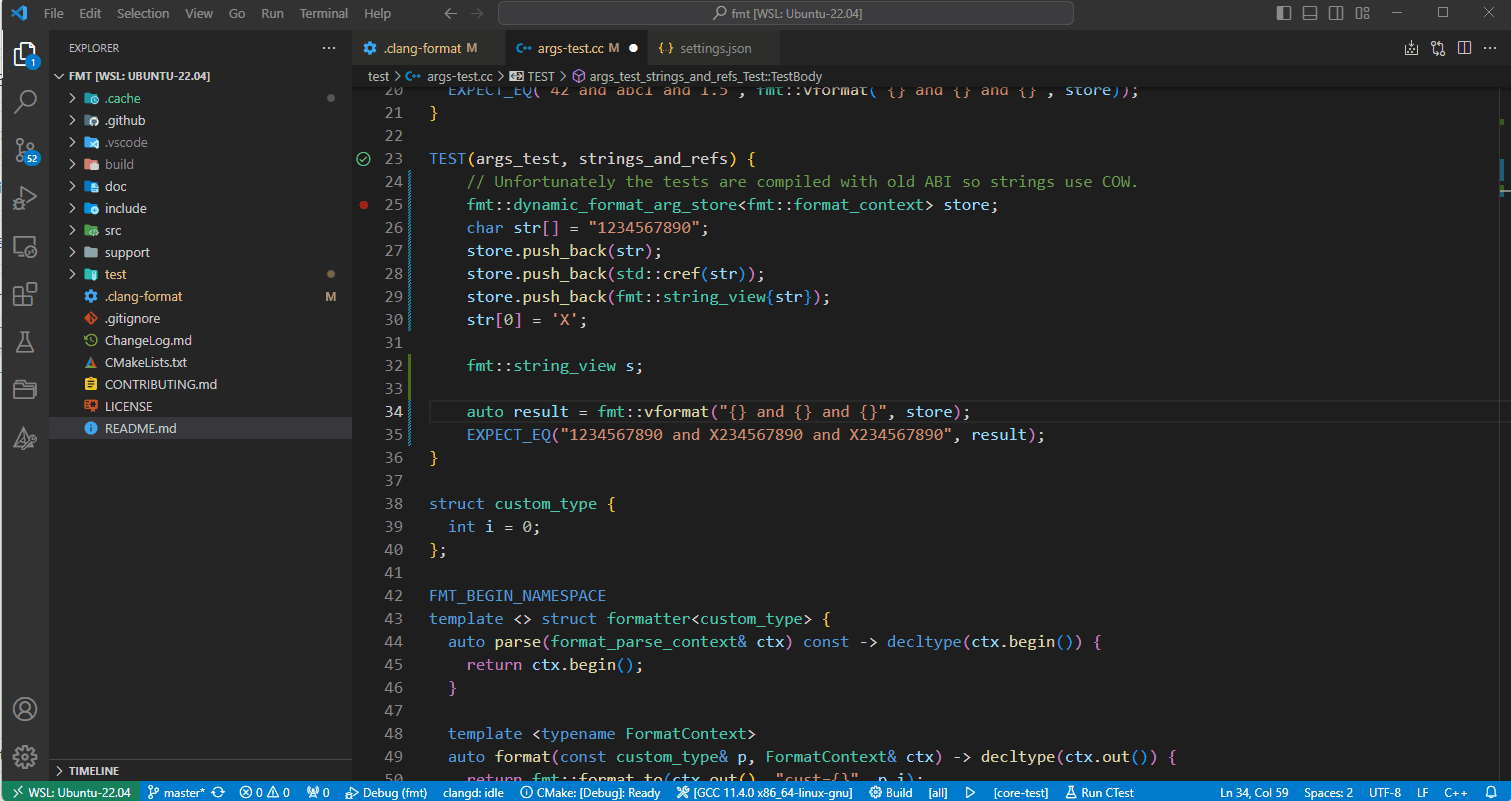Open the Search view in activity bar

(25, 101)
